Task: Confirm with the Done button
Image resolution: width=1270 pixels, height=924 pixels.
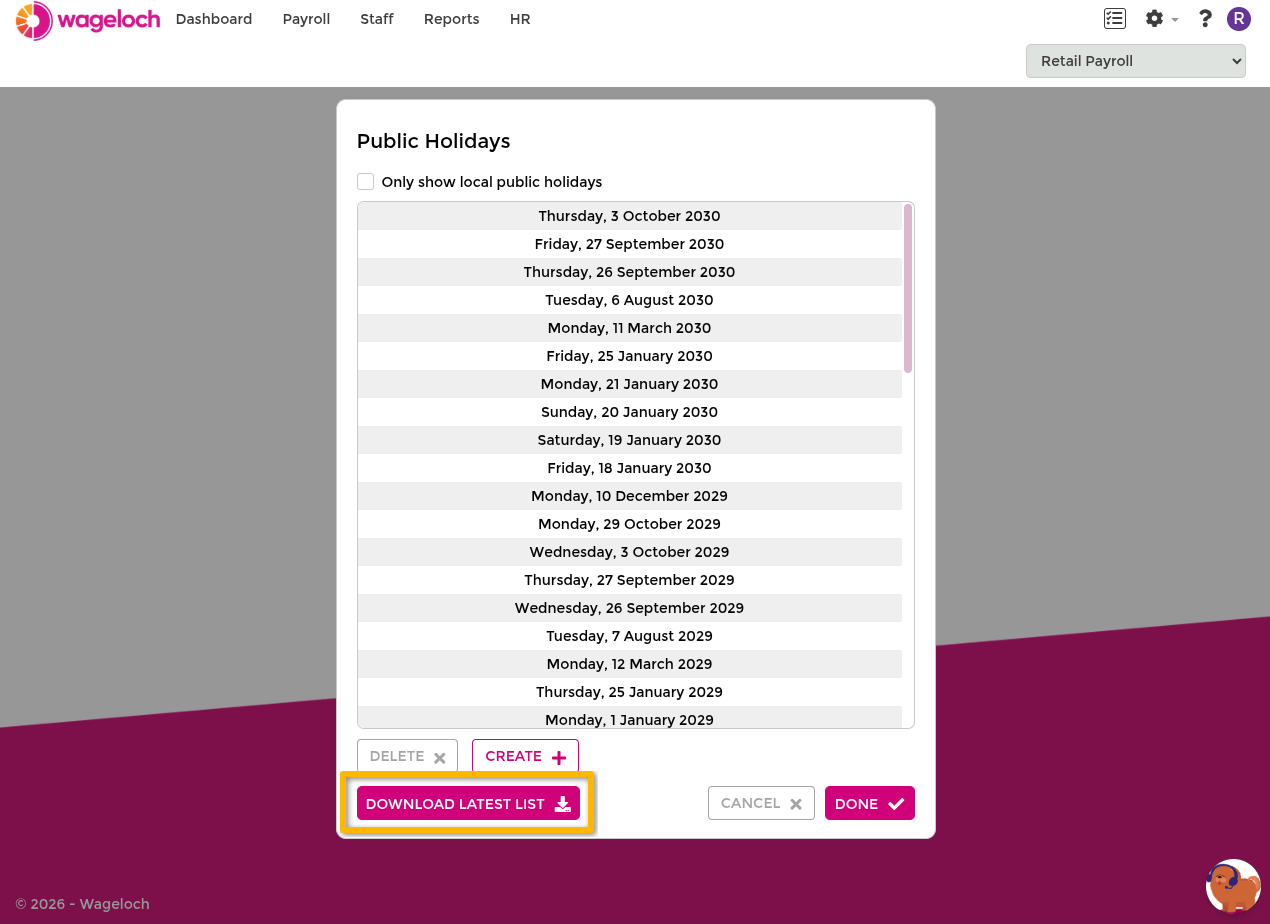Action: coord(869,803)
